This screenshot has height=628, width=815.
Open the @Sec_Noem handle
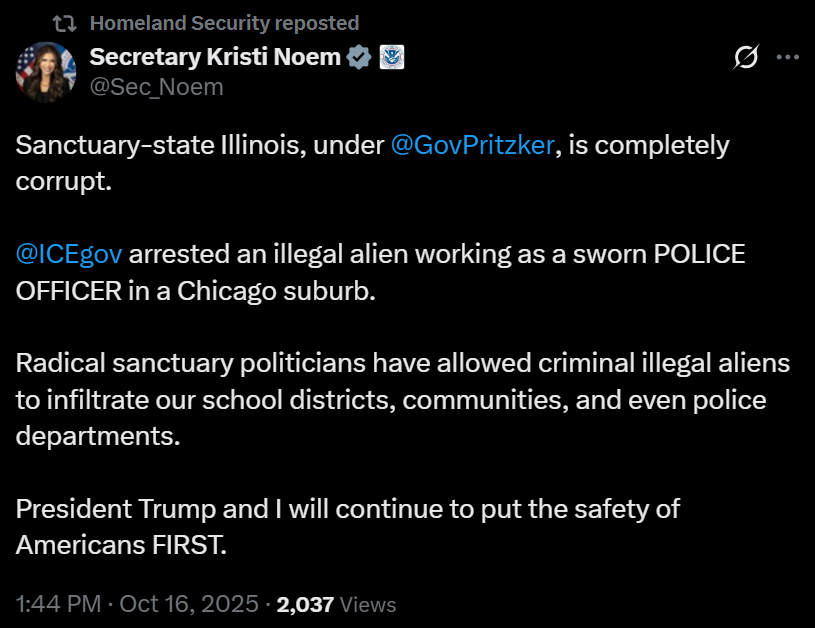156,87
